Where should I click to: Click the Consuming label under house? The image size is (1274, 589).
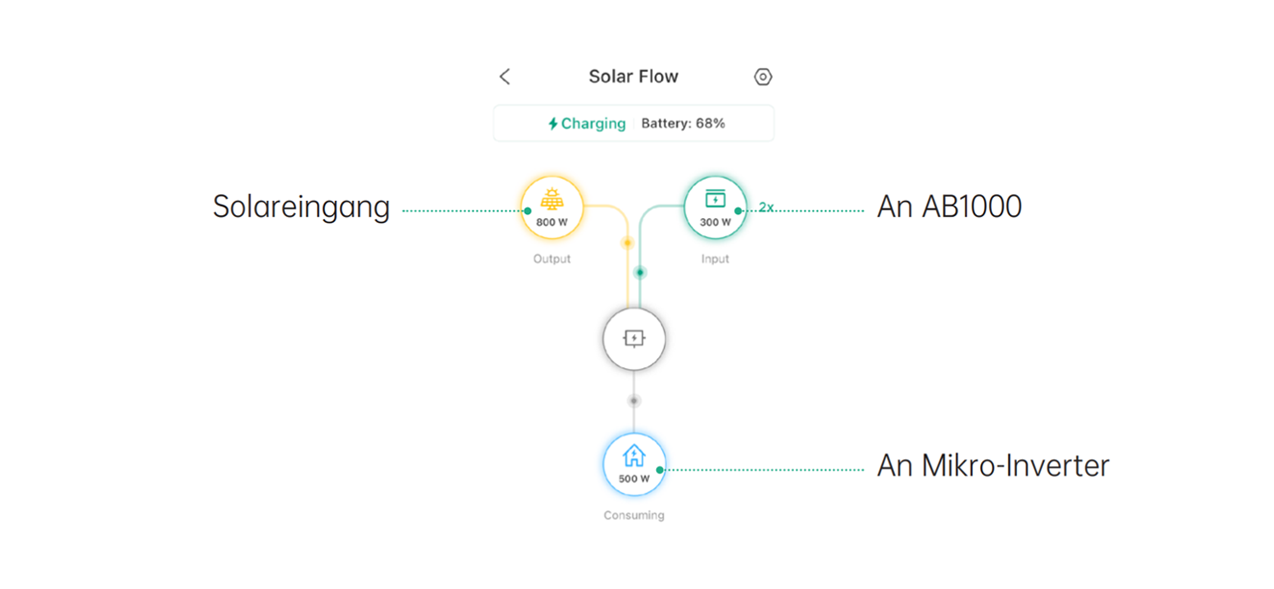[634, 516]
